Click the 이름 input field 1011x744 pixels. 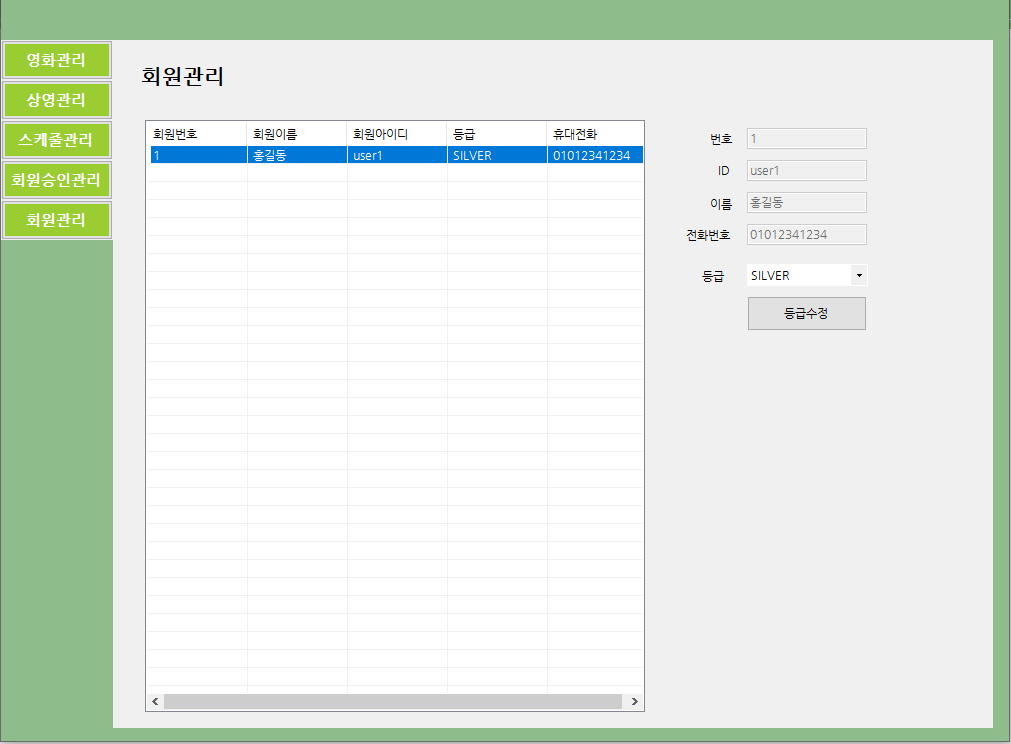click(806, 202)
